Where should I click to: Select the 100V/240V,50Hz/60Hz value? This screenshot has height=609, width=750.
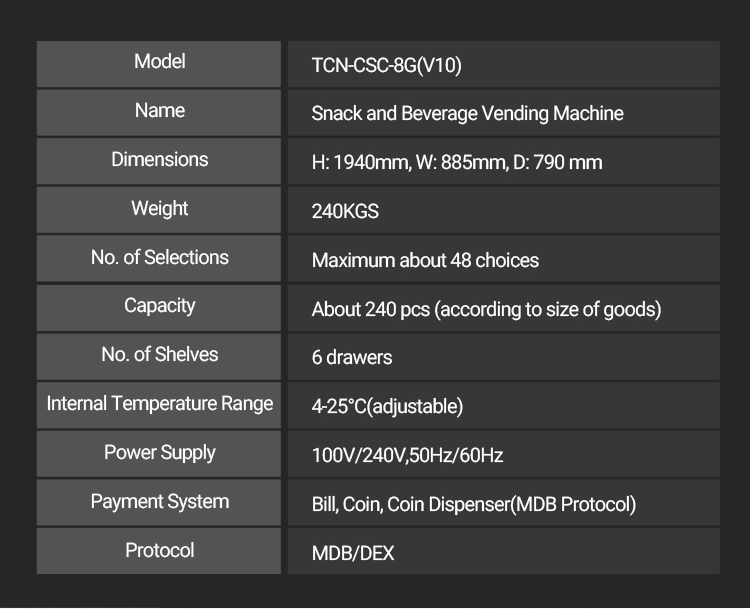pyautogui.click(x=407, y=456)
